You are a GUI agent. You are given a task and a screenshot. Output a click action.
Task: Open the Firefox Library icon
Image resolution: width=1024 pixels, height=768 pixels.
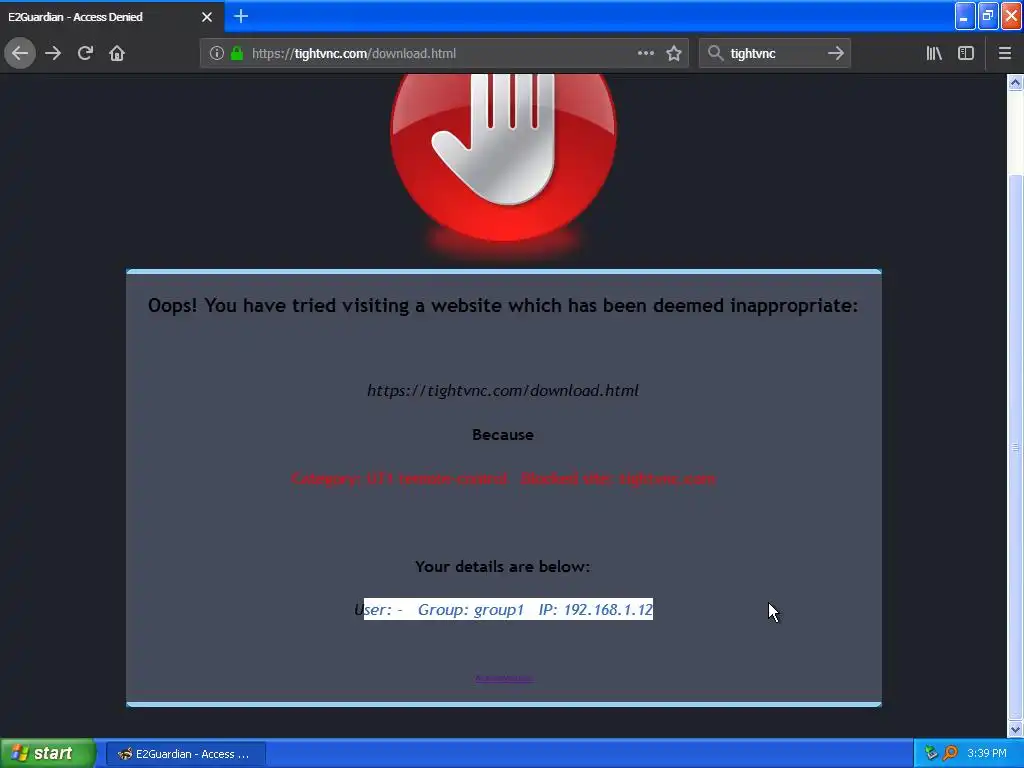934,54
